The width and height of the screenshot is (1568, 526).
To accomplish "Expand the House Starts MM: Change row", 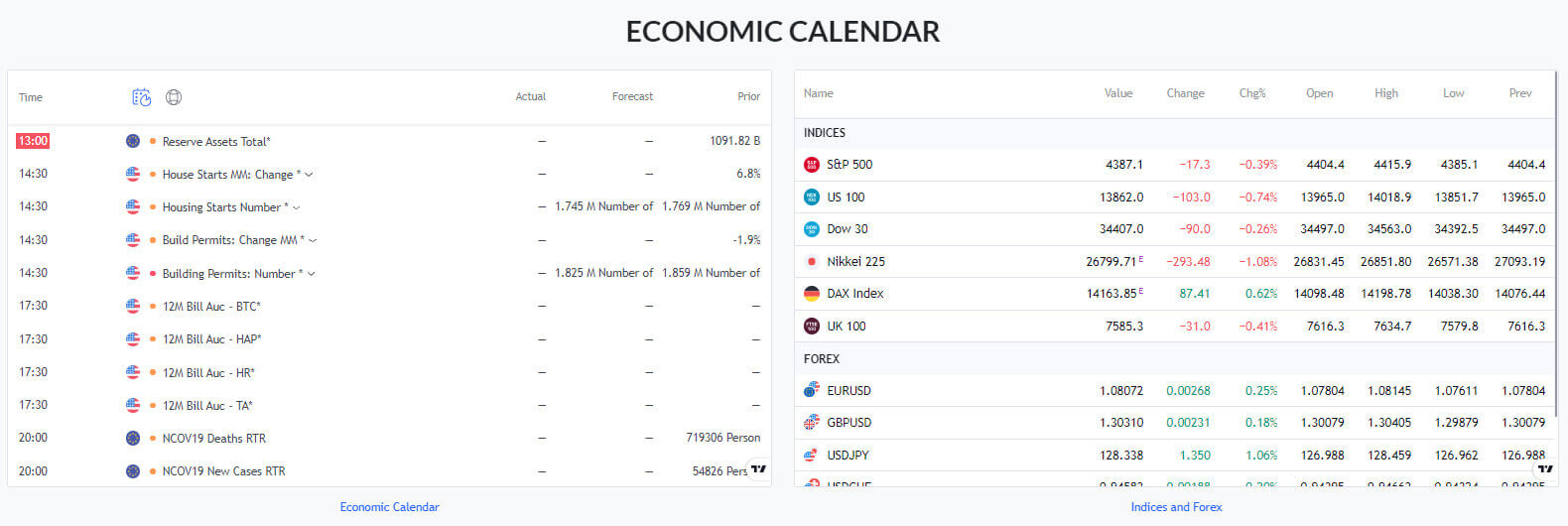I will coord(310,175).
